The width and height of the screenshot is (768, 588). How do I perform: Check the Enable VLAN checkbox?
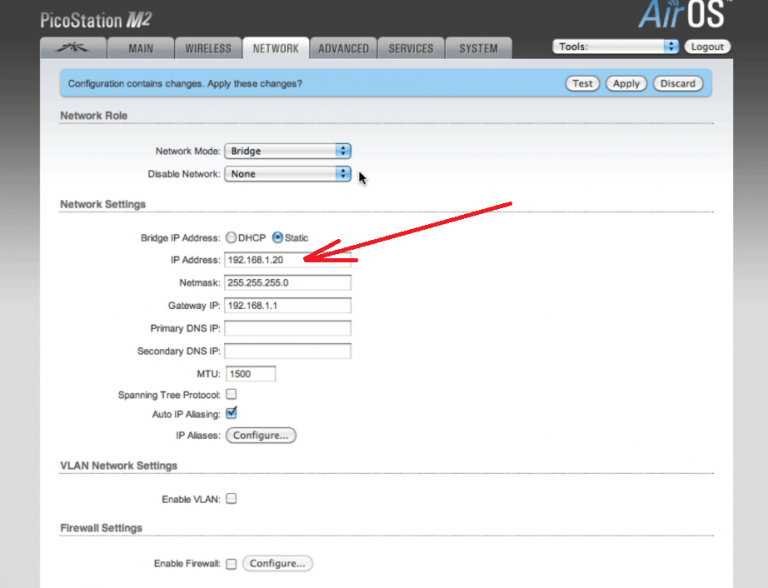click(x=231, y=499)
